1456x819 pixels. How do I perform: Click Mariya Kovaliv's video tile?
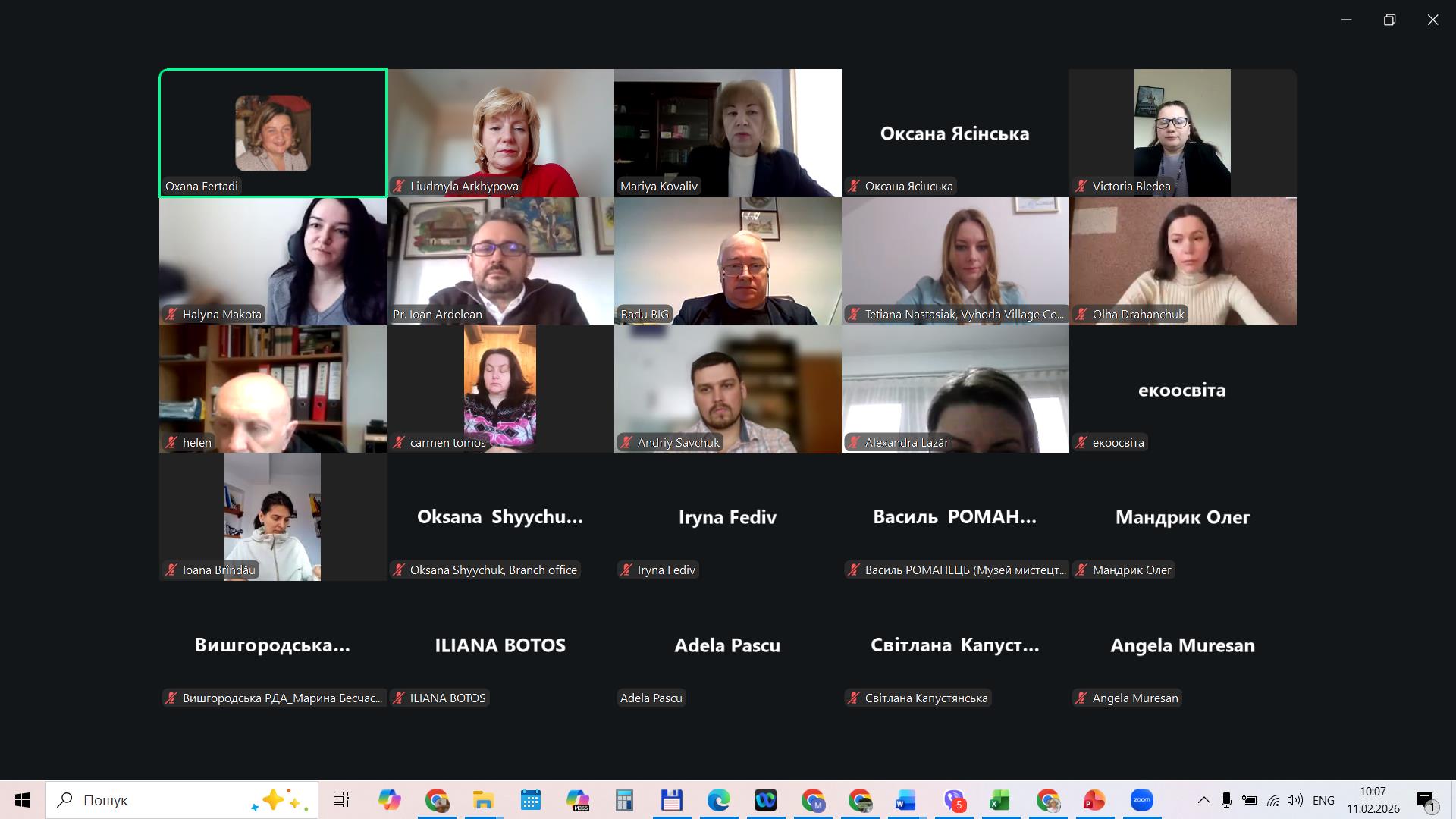pos(728,133)
